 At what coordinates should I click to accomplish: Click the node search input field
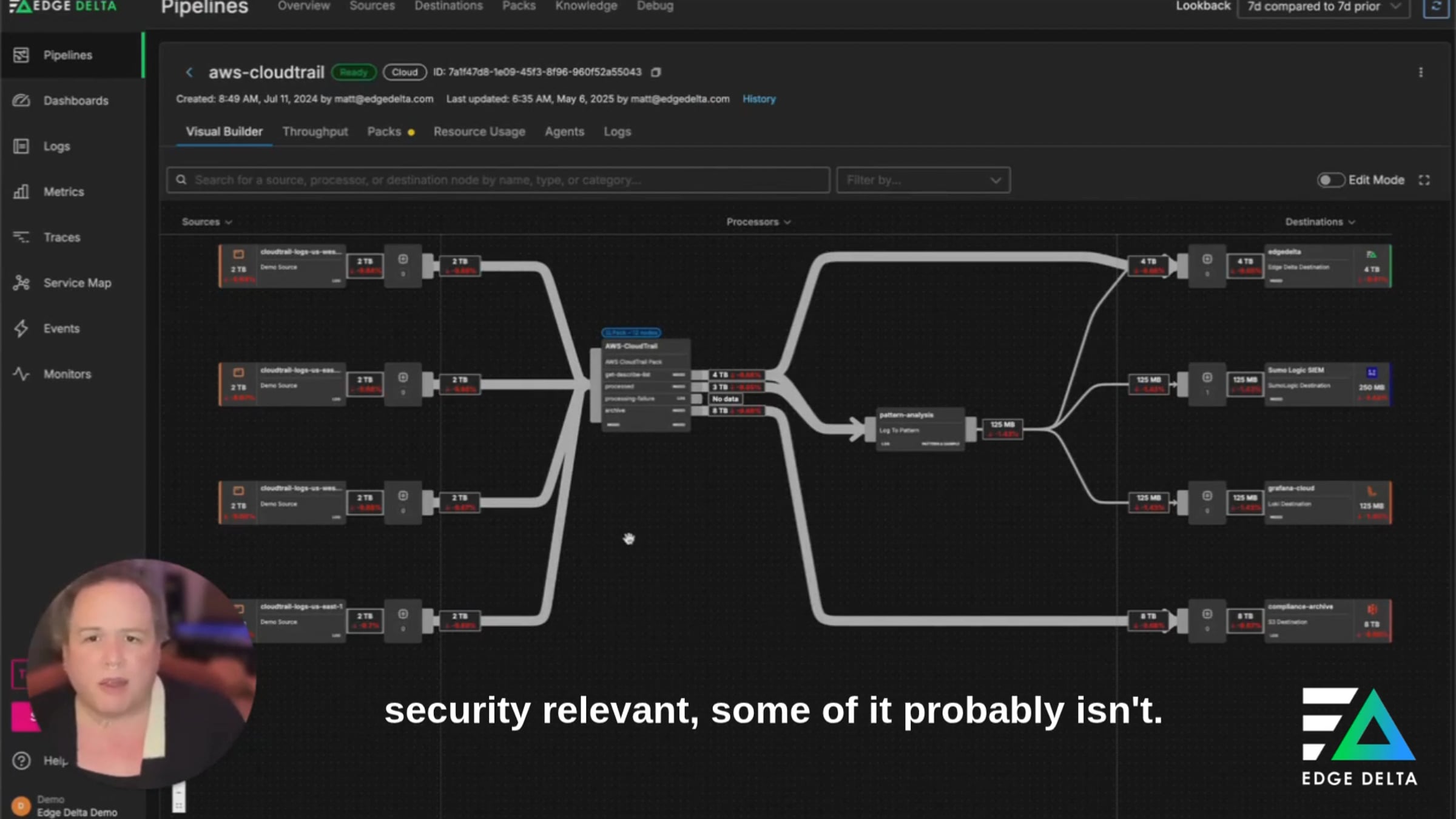coord(497,180)
